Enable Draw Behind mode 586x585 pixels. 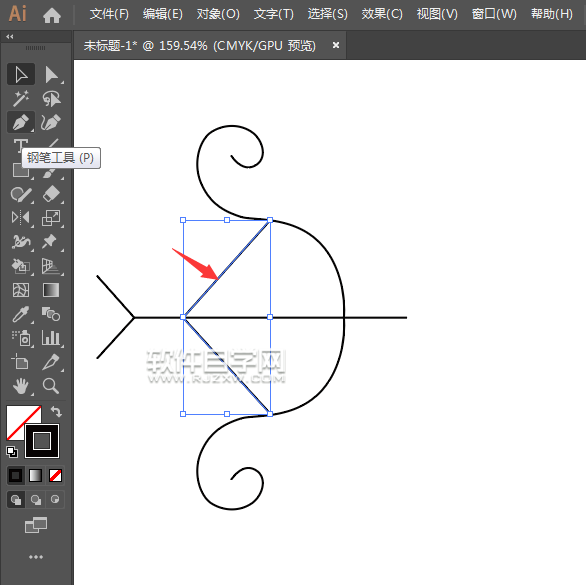[x=36, y=499]
